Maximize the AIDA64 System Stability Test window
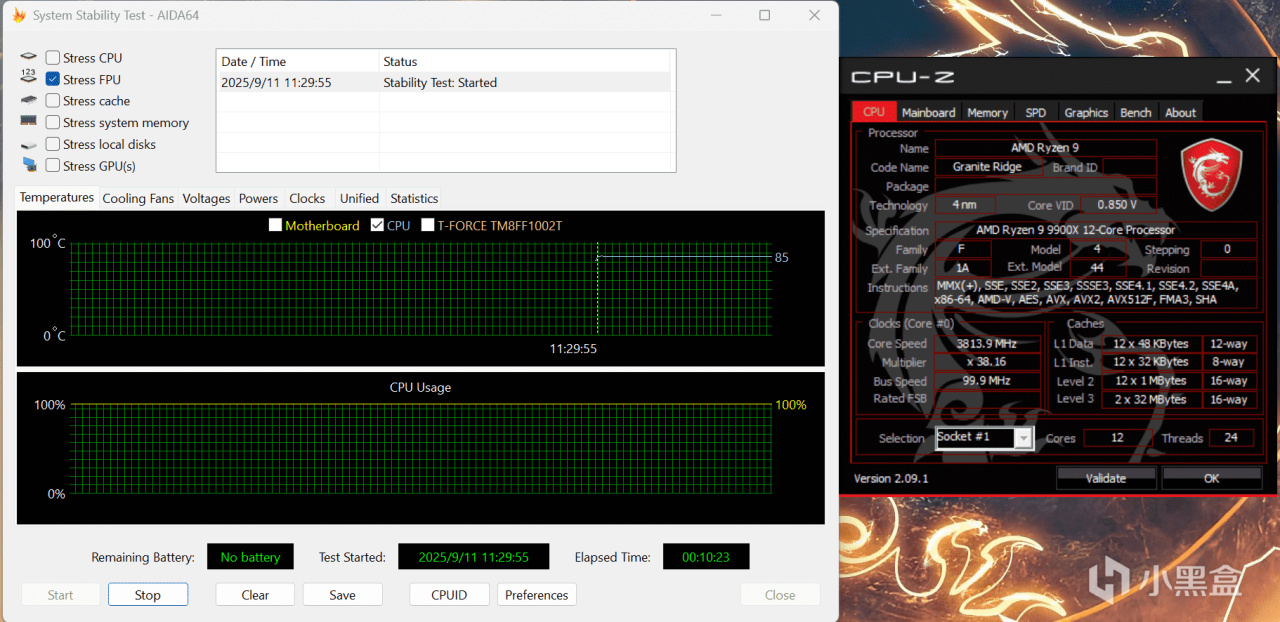 [x=765, y=15]
